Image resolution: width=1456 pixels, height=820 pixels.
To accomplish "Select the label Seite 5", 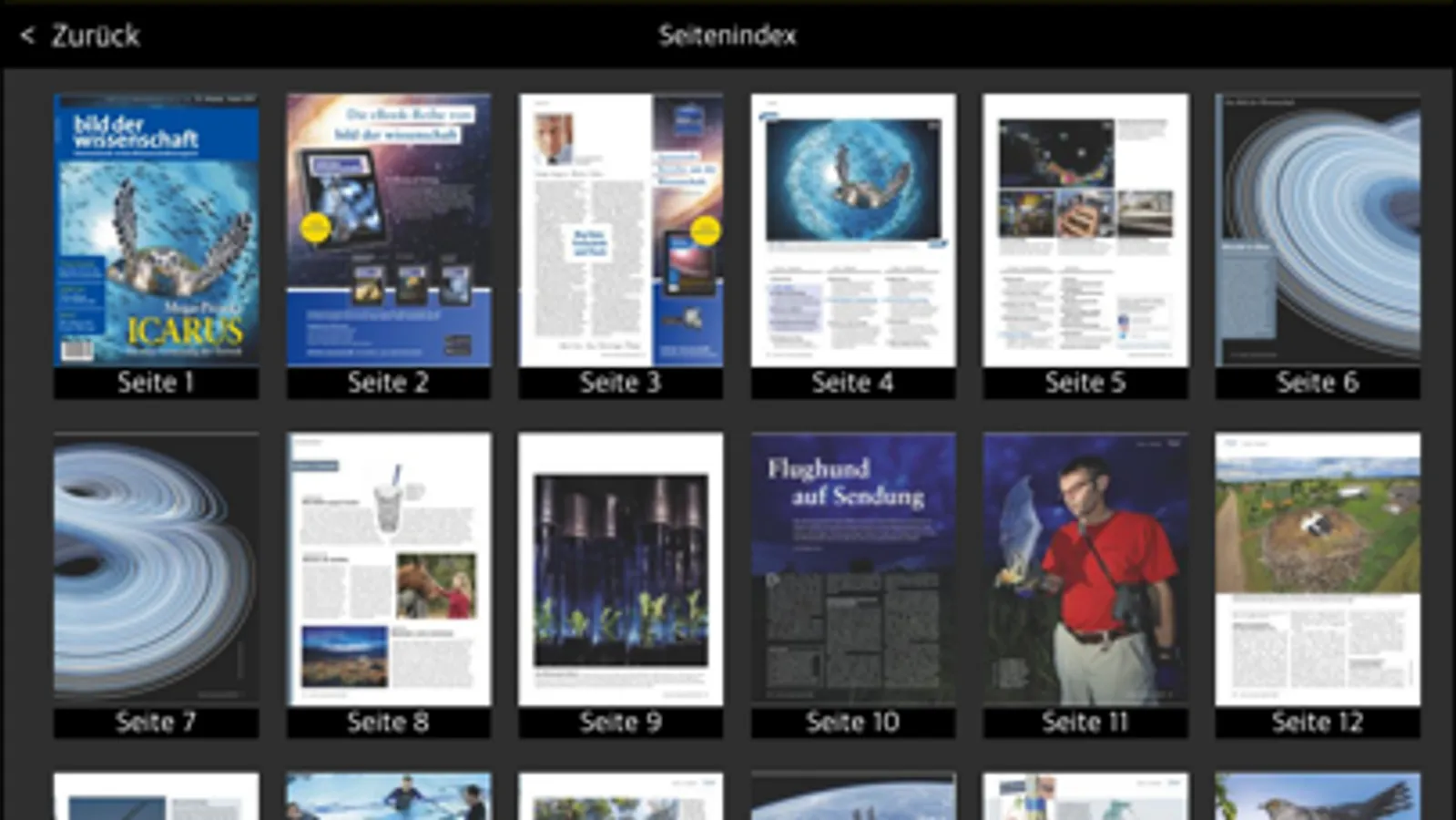I will tap(1085, 383).
